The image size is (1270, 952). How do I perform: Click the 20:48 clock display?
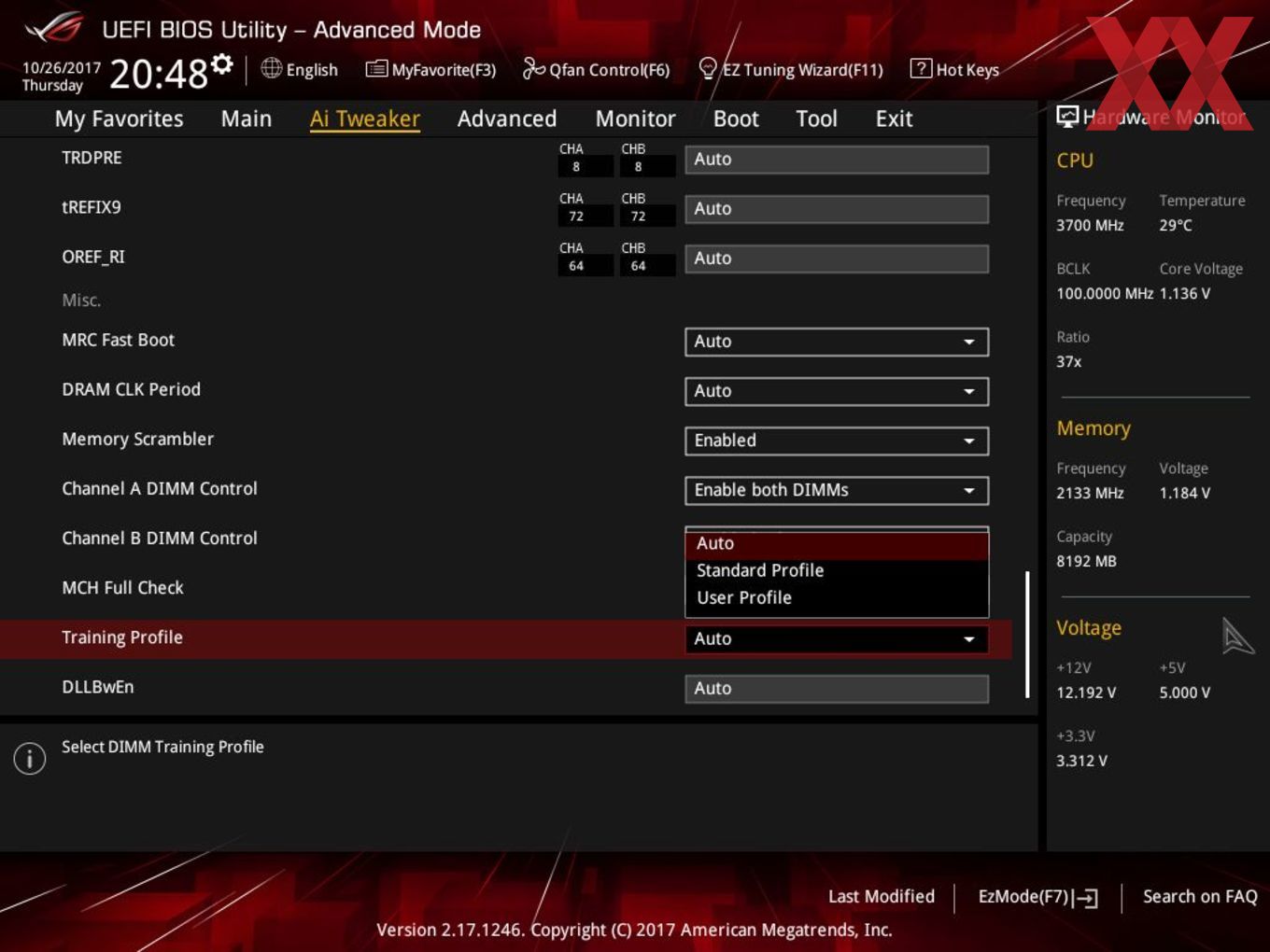(159, 74)
